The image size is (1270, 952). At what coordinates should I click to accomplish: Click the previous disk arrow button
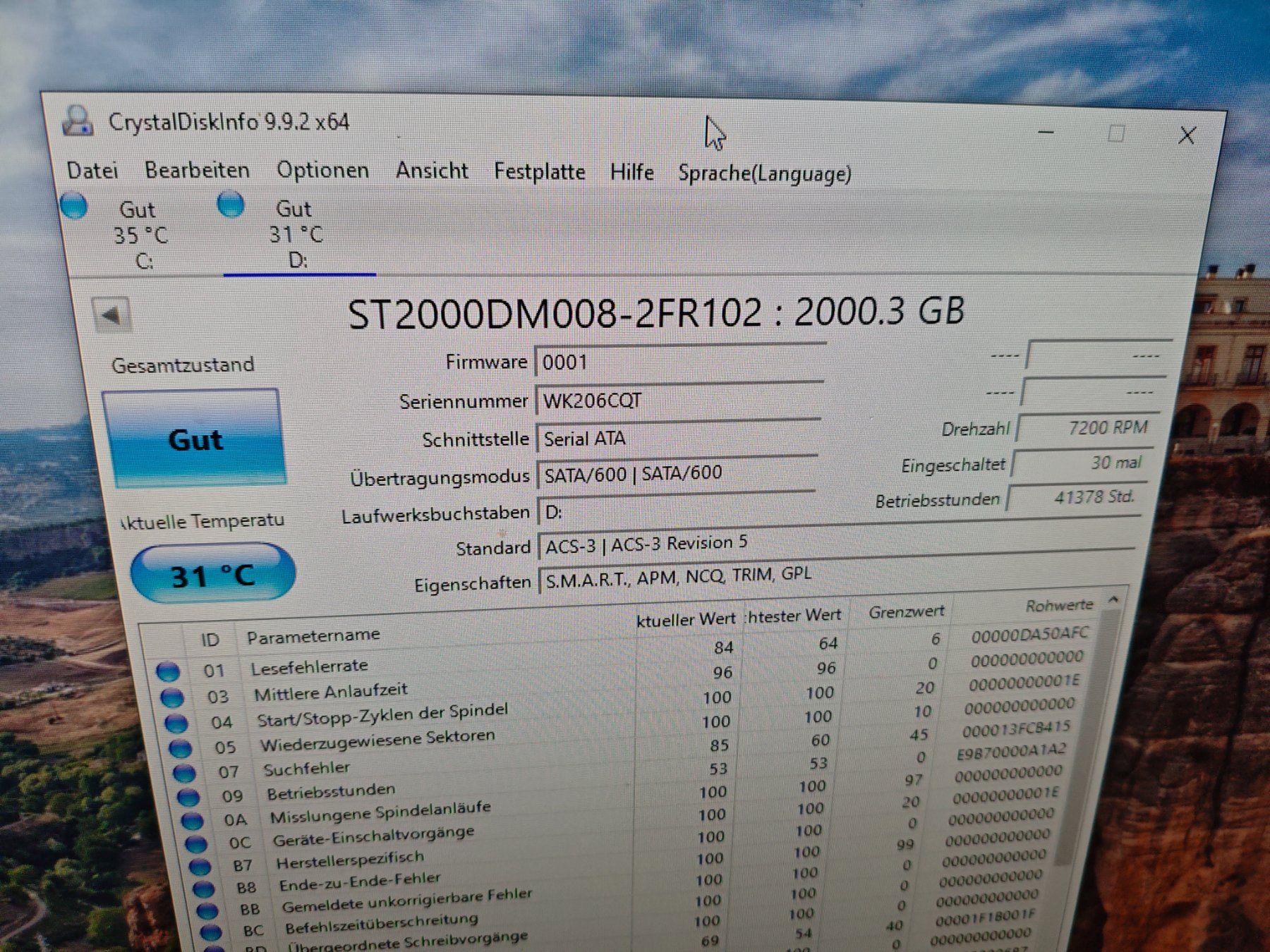click(111, 315)
